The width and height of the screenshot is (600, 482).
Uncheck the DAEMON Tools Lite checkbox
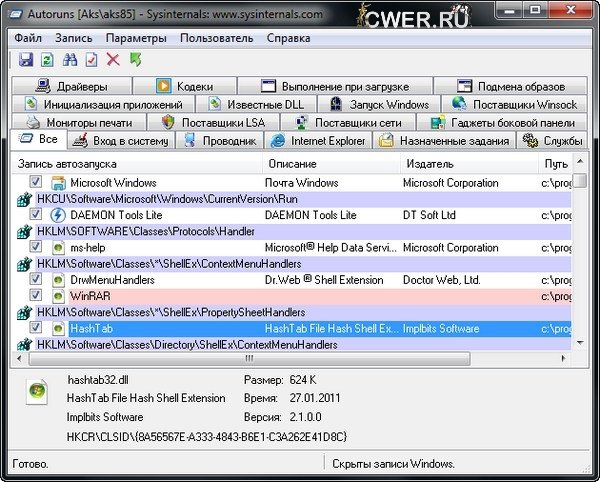[x=36, y=215]
